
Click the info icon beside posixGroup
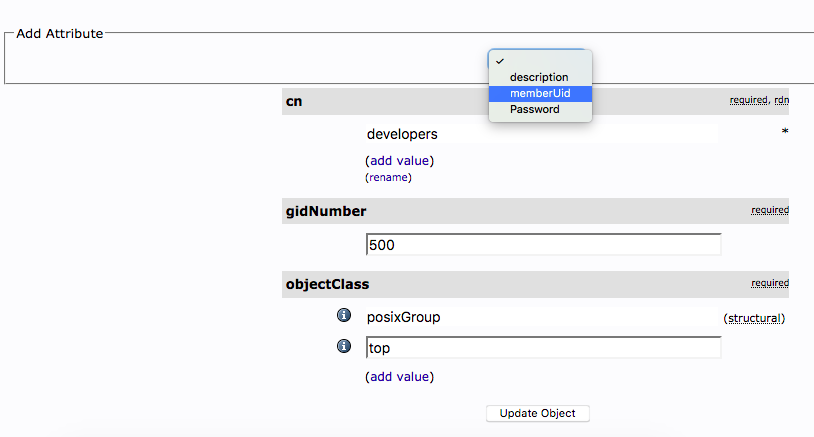coord(344,316)
